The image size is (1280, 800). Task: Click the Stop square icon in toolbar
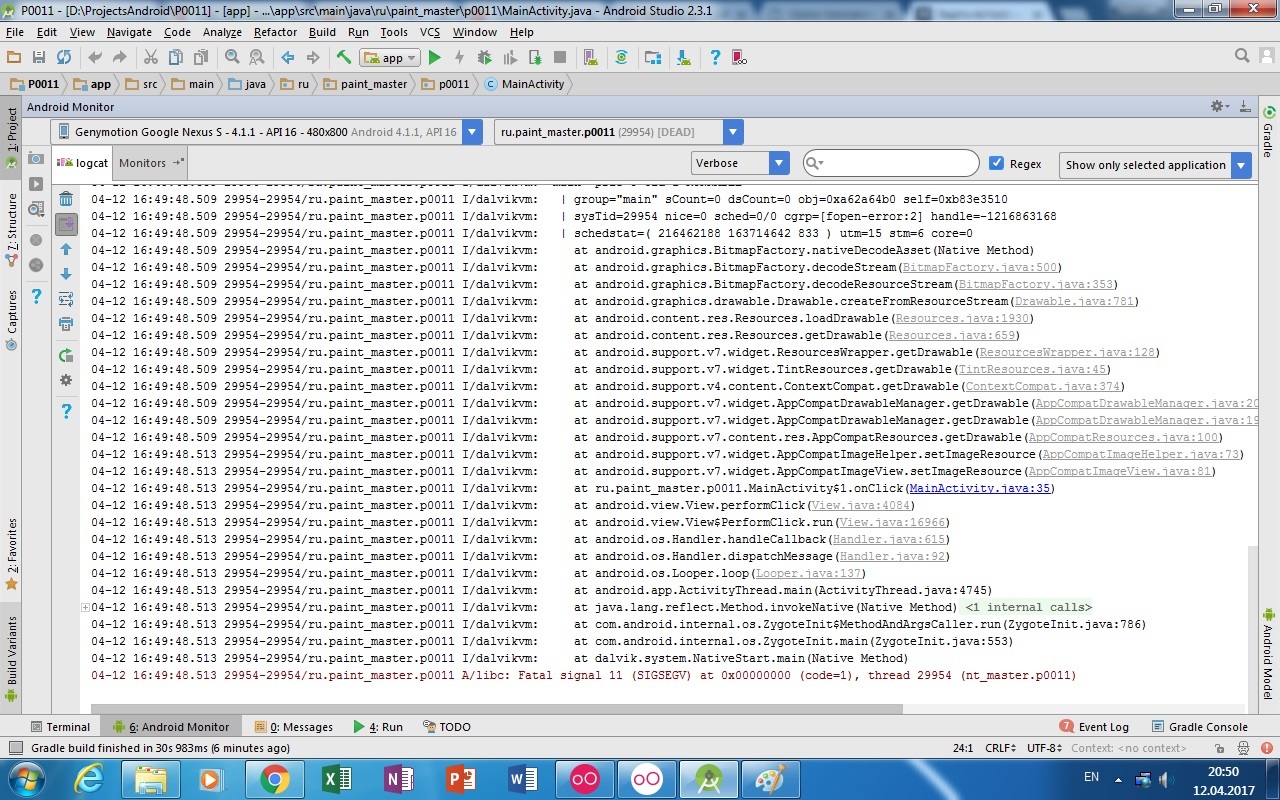click(560, 58)
